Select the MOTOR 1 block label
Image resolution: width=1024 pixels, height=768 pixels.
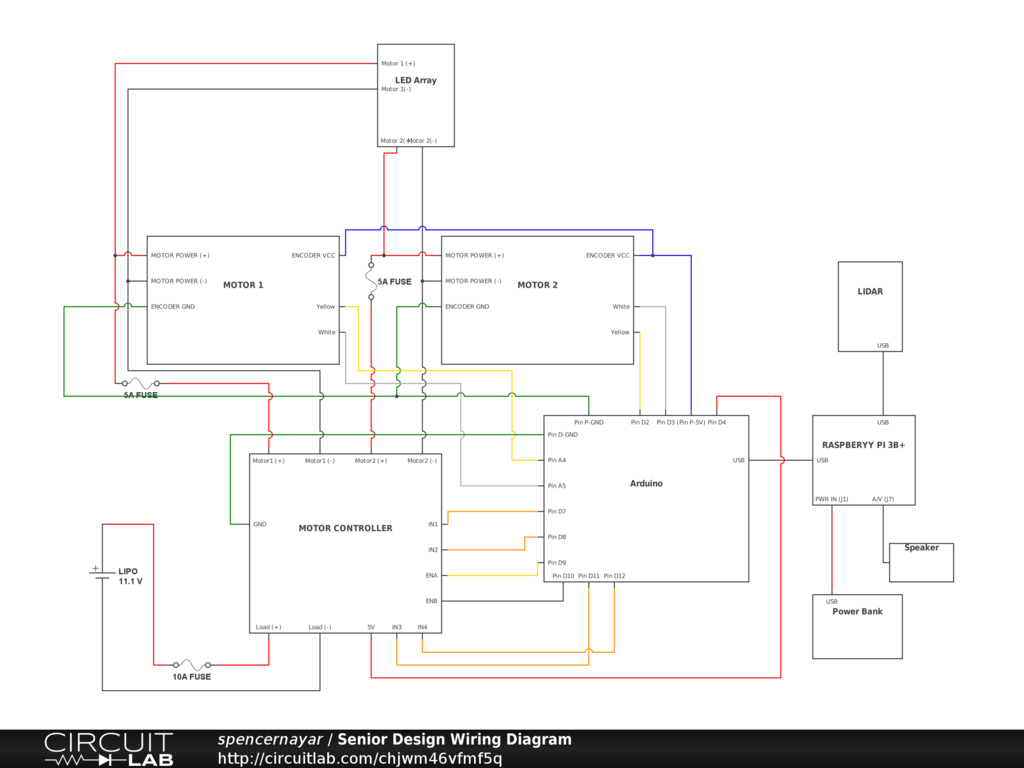(x=243, y=285)
